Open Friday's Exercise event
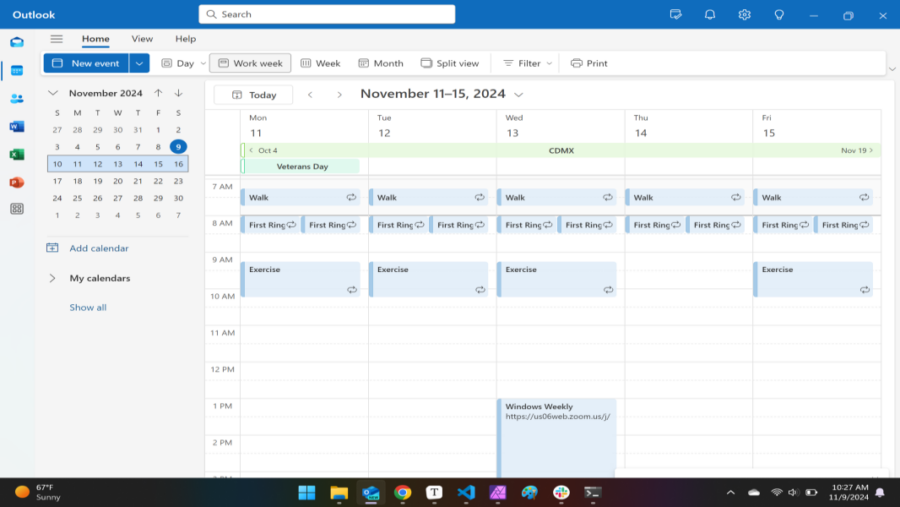 pyautogui.click(x=813, y=280)
